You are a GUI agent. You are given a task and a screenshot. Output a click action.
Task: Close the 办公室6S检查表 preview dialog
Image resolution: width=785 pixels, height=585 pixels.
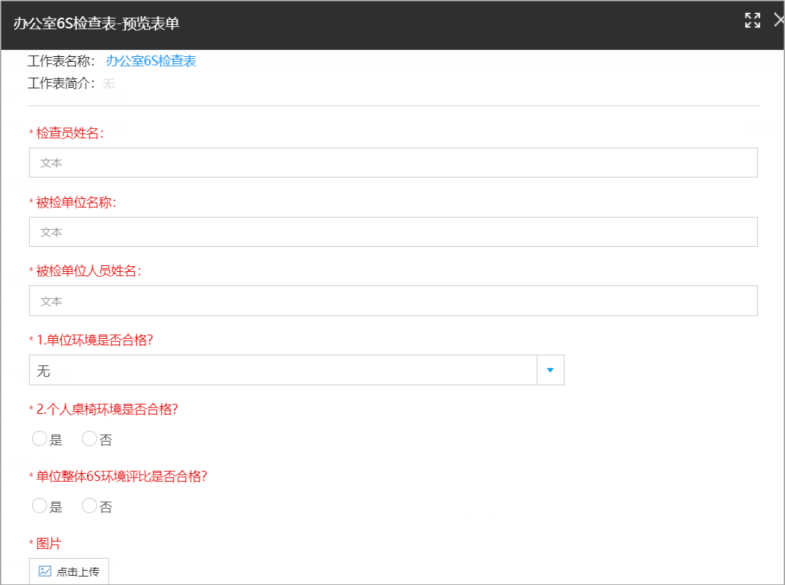click(x=779, y=21)
